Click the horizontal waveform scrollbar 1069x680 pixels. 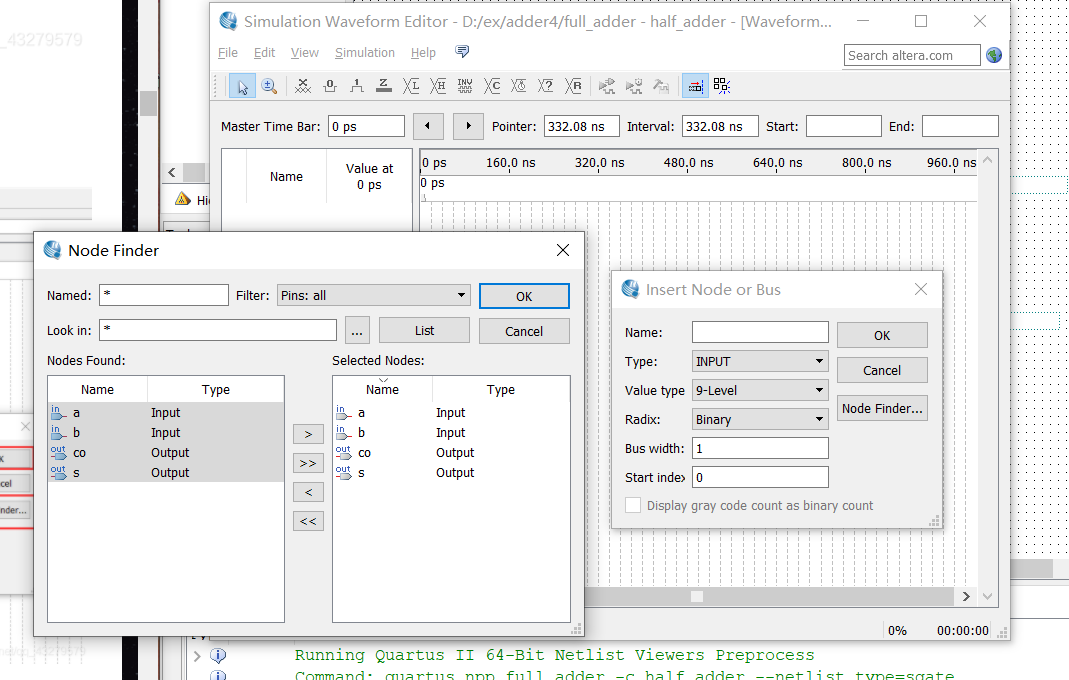click(x=696, y=596)
